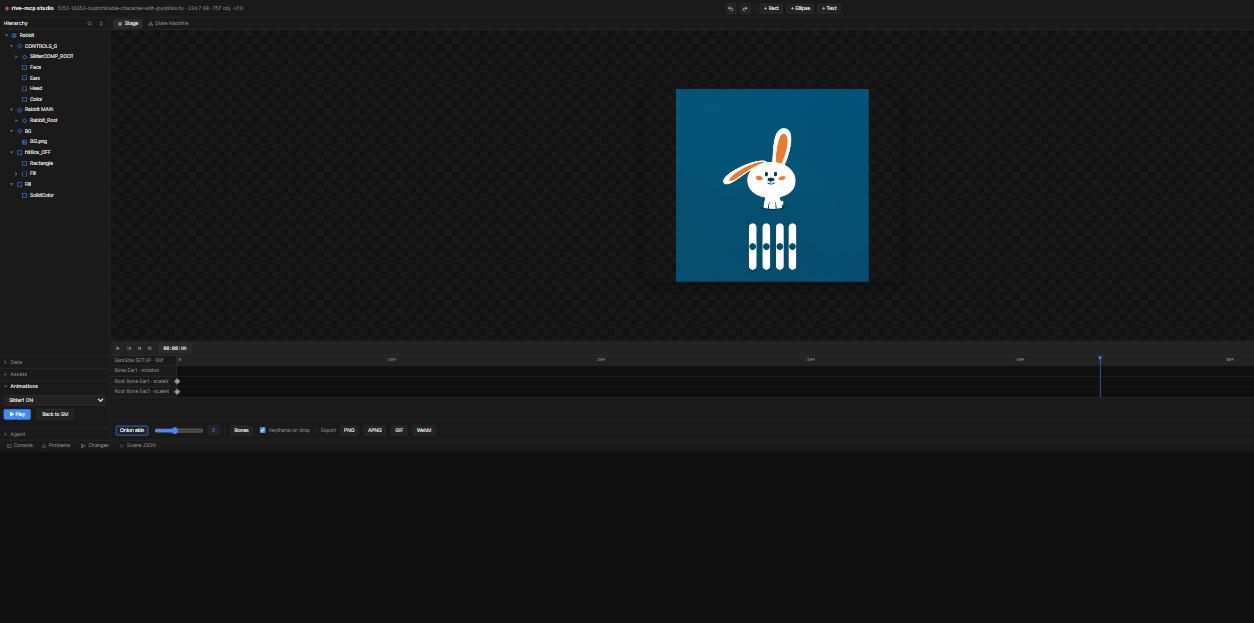Screen dimensions: 1254x623
Task: Expand the Assets panel section
Action: coord(54,374)
